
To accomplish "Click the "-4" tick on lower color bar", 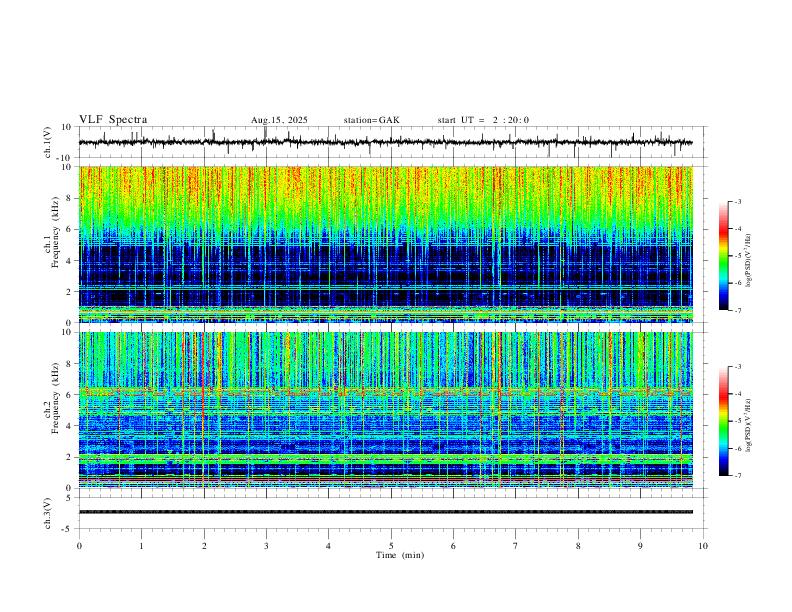I will [737, 394].
